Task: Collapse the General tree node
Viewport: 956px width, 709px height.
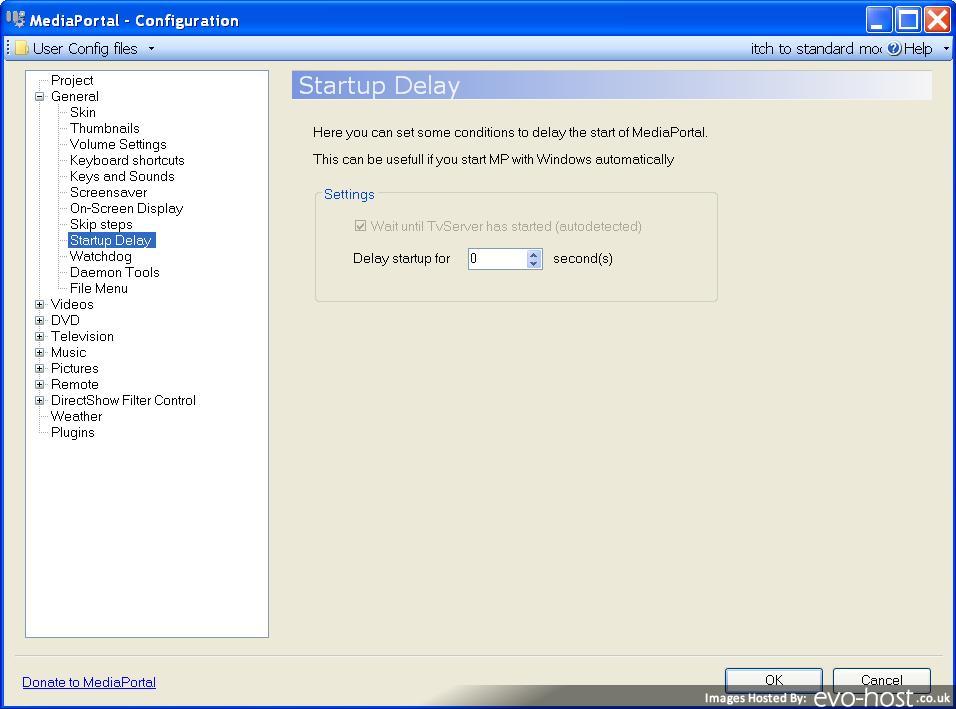Action: [x=40, y=96]
